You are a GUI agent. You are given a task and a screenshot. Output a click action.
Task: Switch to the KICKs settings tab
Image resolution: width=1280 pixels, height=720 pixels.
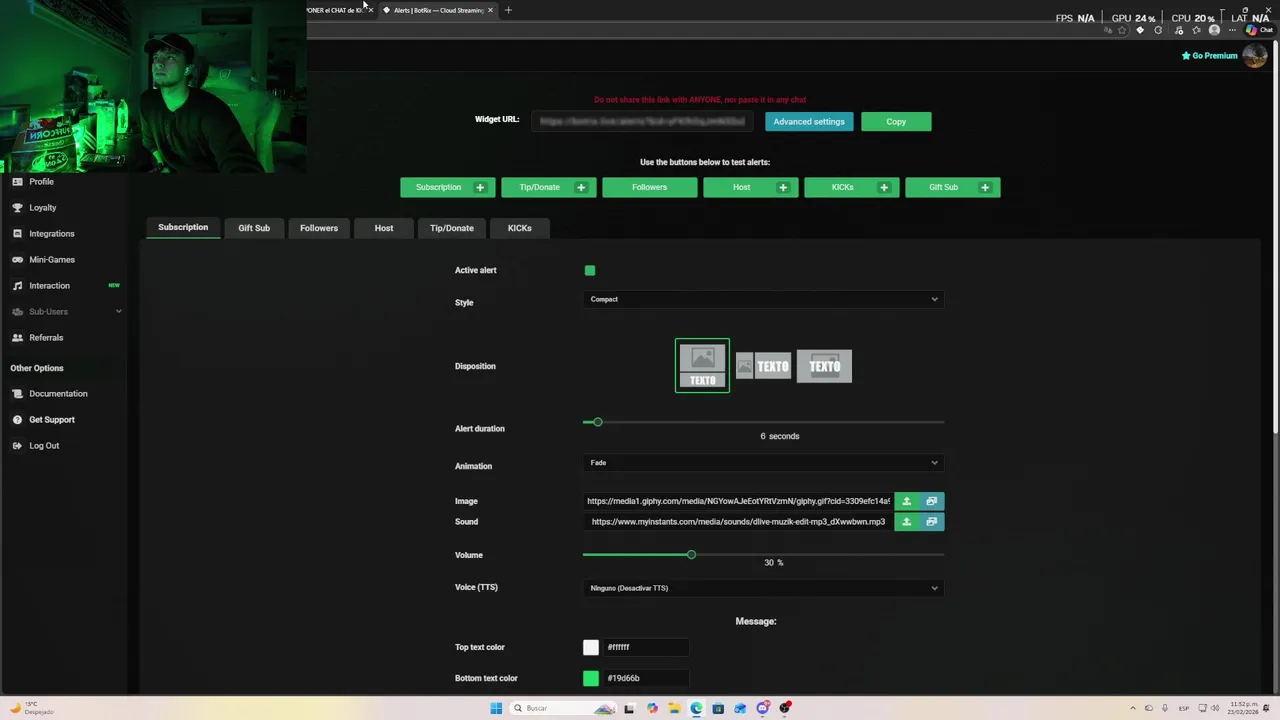pyautogui.click(x=519, y=228)
